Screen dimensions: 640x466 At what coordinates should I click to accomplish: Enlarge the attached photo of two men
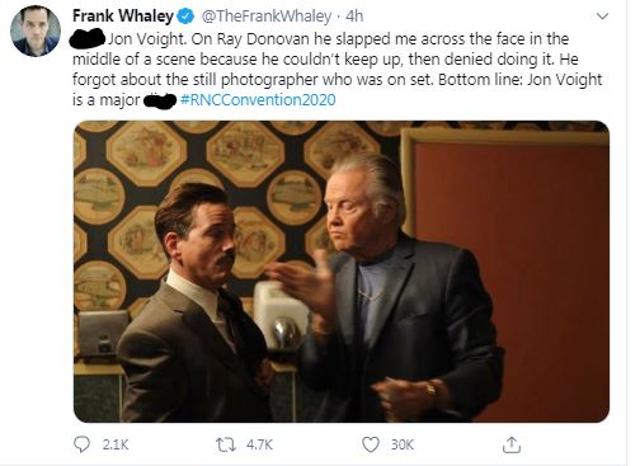click(341, 271)
